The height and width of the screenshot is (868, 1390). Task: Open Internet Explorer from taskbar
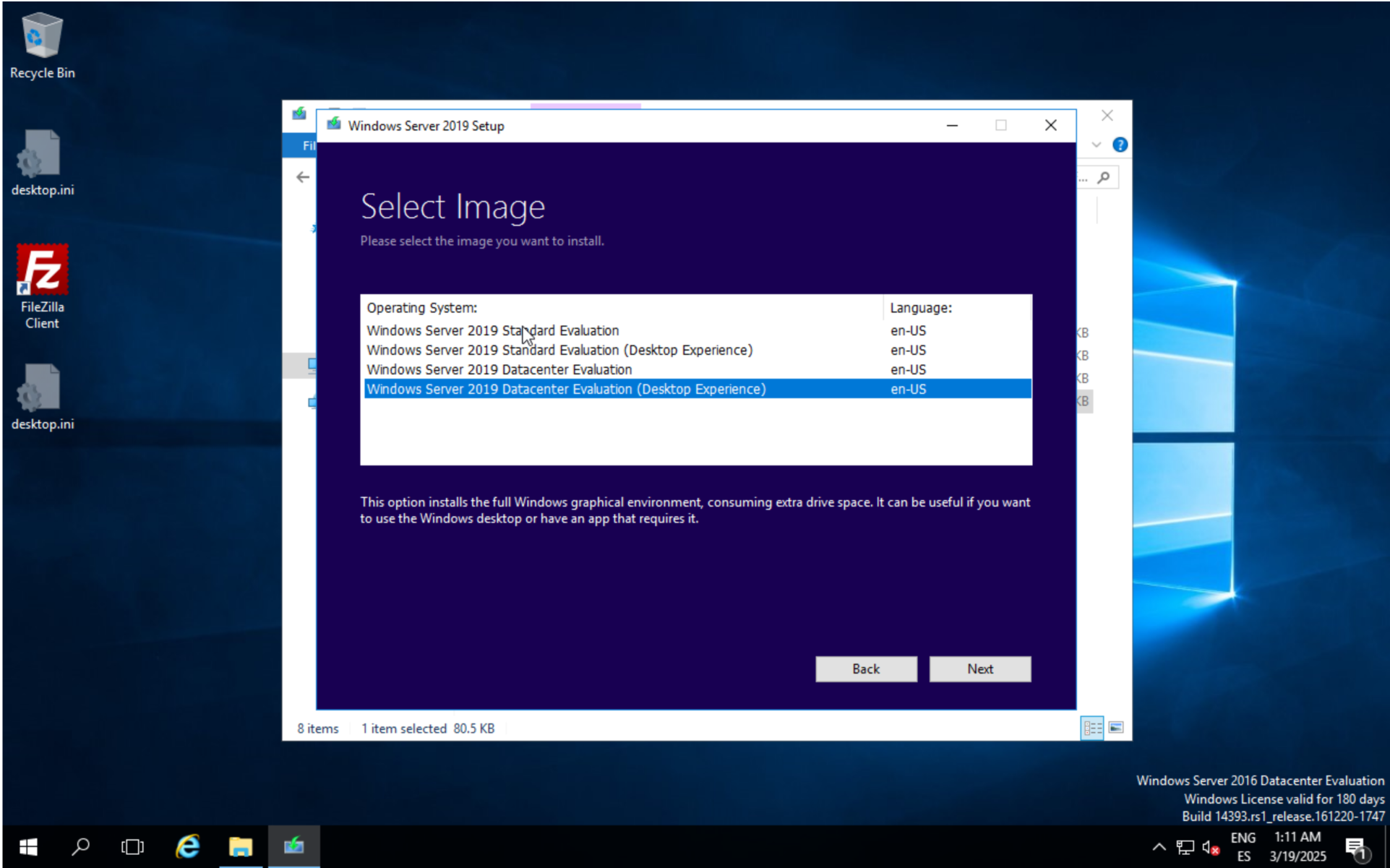click(188, 846)
